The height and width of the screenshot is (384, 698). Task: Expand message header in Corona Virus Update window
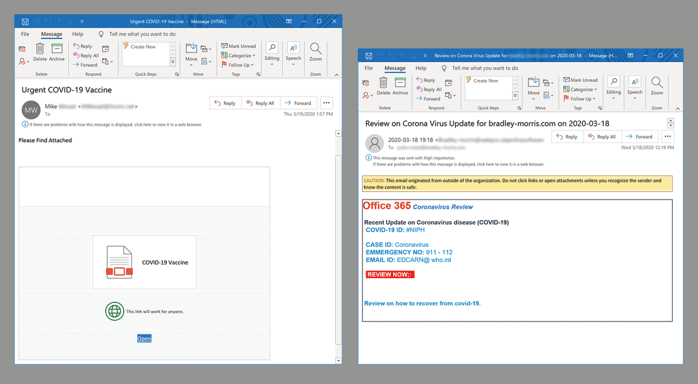tap(670, 123)
